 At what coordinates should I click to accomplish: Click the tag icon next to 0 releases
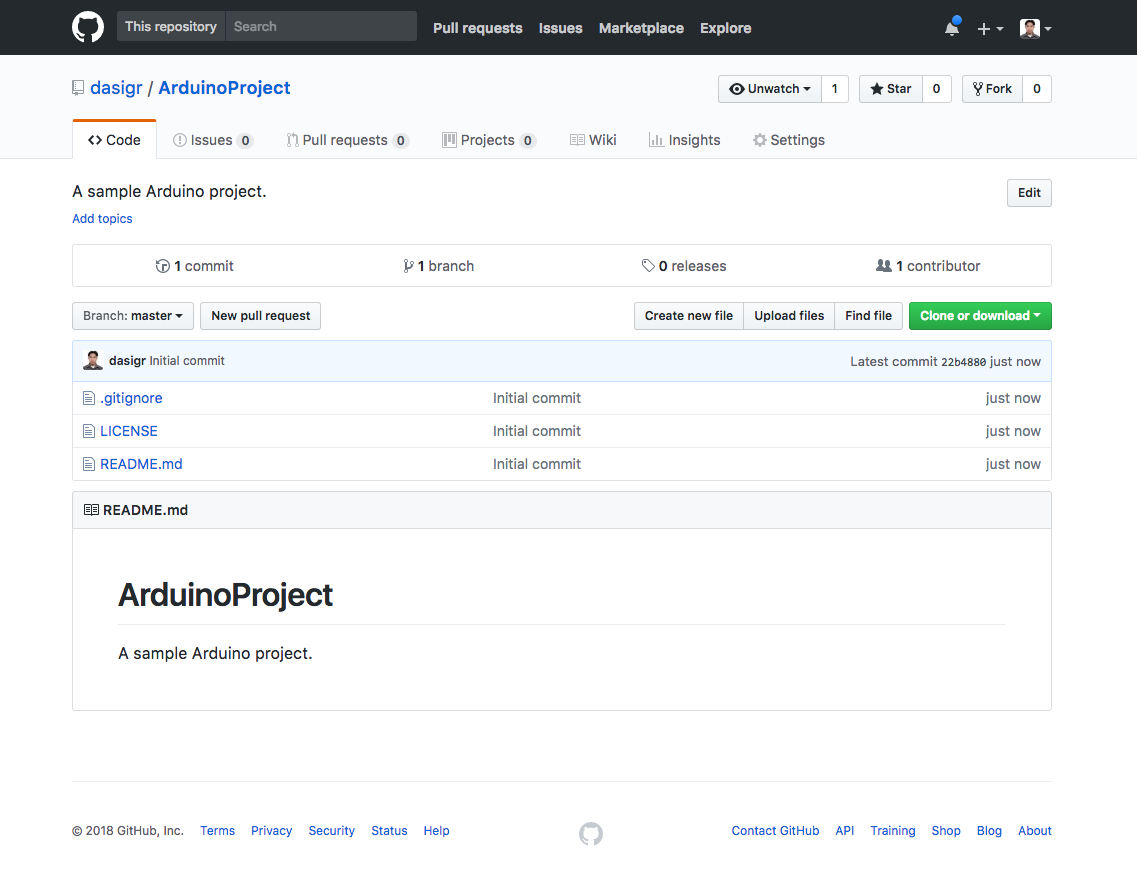(x=648, y=266)
